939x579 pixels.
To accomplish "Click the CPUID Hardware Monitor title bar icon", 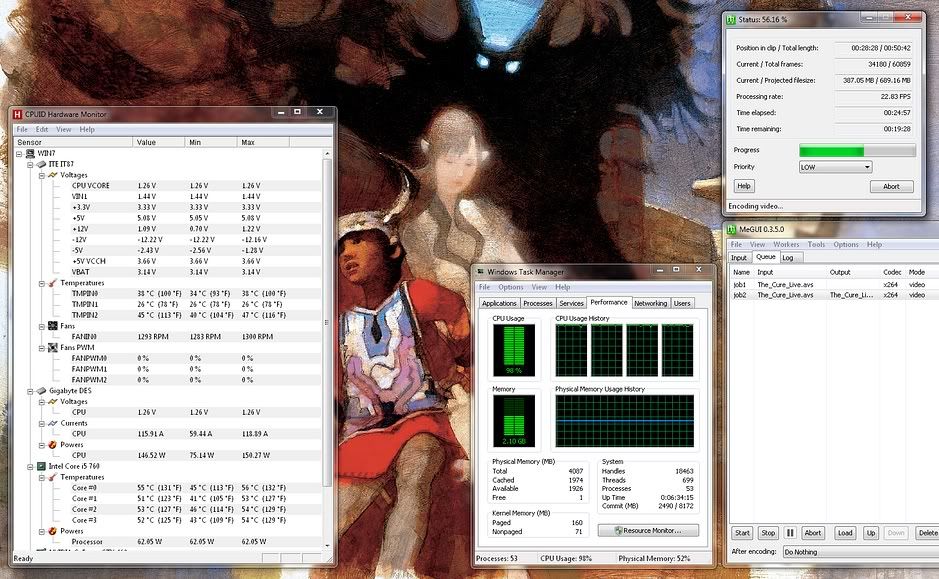I will pos(17,115).
